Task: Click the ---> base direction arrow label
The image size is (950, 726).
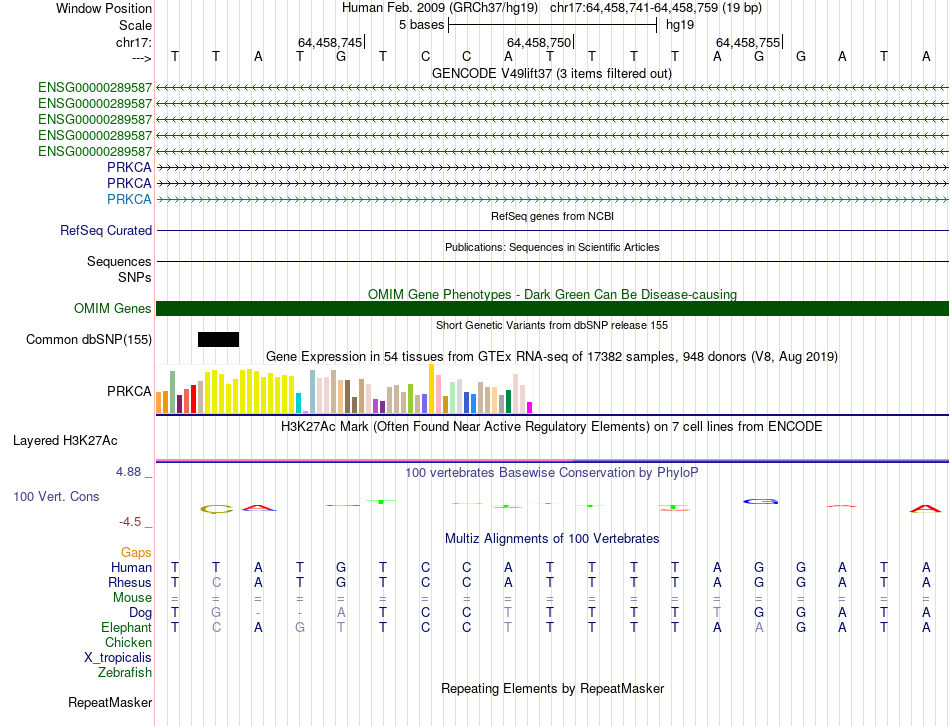Action: click(142, 58)
